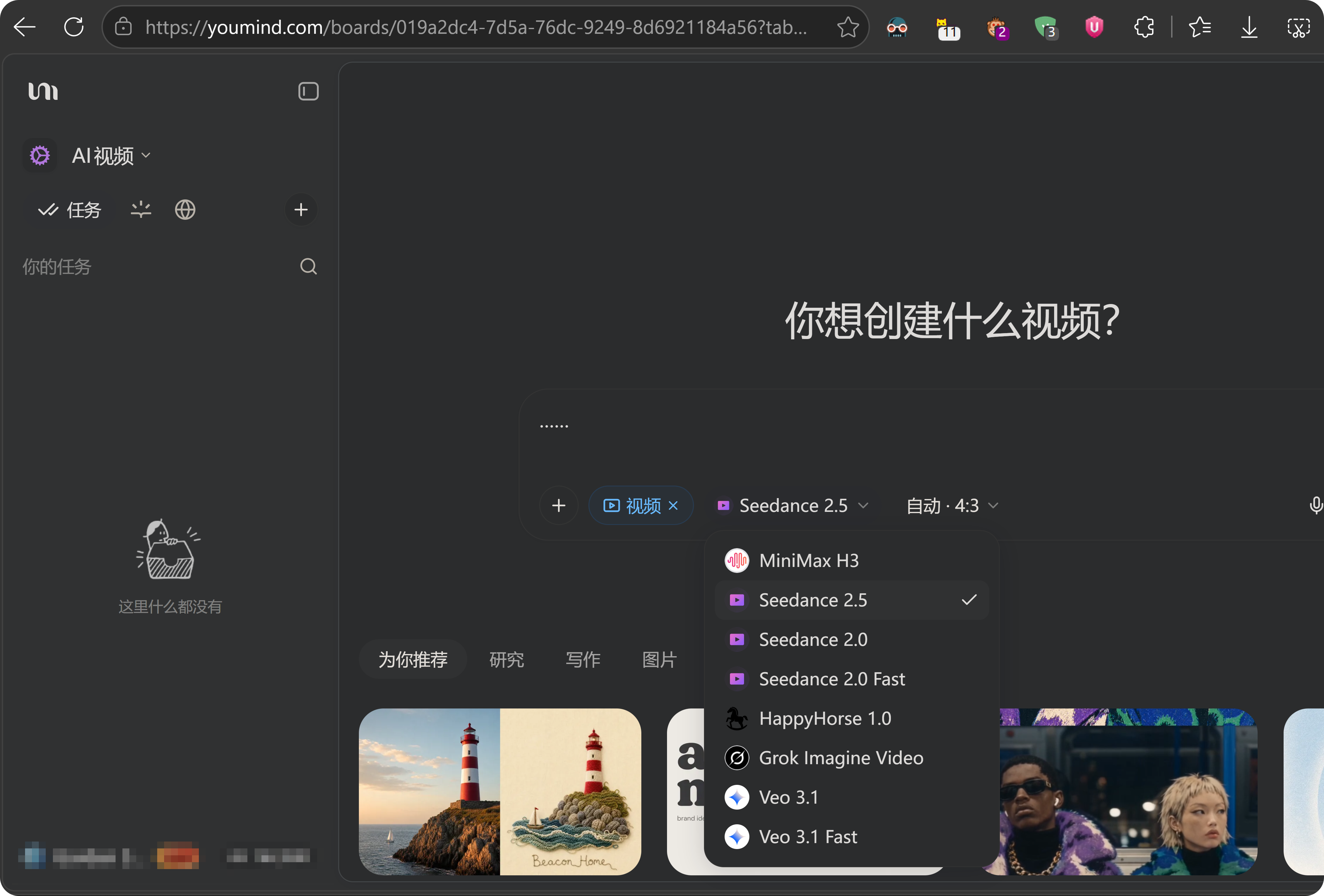Reload the page with the refresh icon
This screenshot has height=896, width=1324.
(x=74, y=27)
